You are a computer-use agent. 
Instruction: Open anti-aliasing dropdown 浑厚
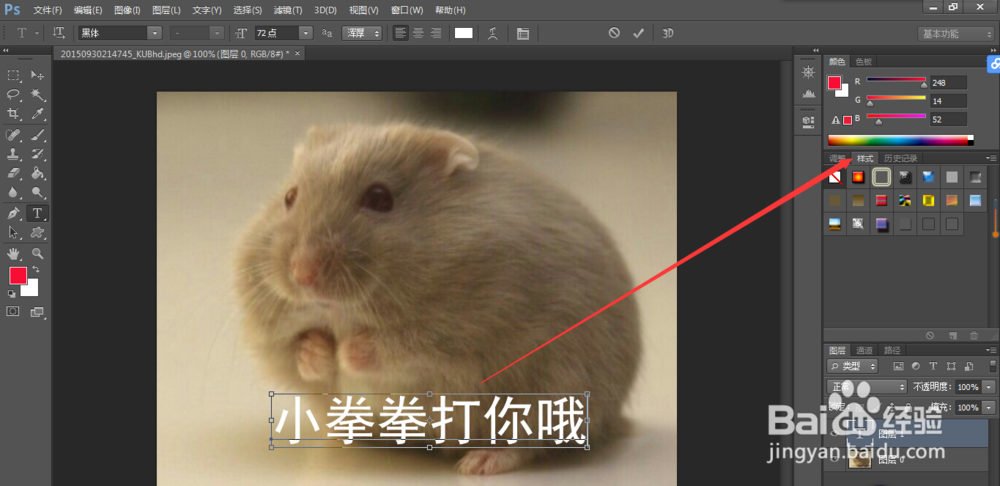tap(362, 33)
